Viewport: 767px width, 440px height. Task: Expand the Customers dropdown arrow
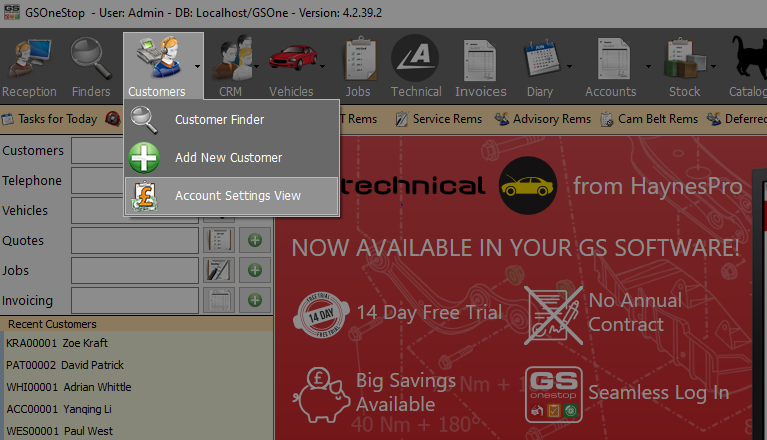pos(197,66)
